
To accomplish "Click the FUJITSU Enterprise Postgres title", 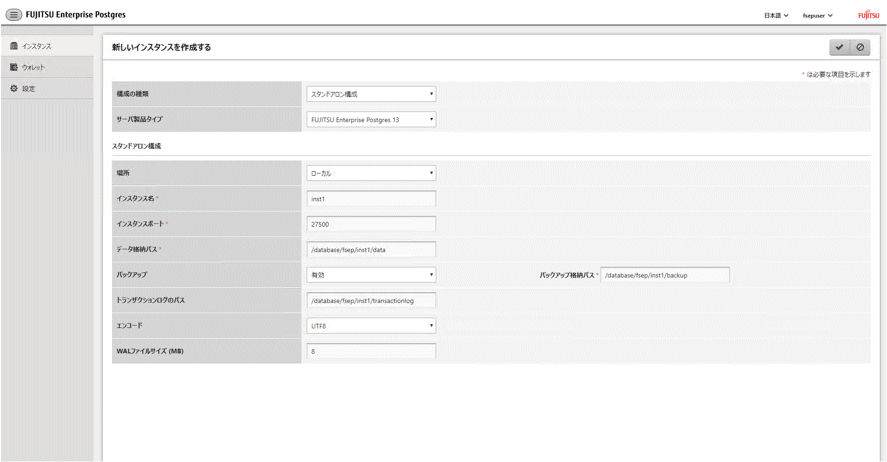I will [x=76, y=15].
